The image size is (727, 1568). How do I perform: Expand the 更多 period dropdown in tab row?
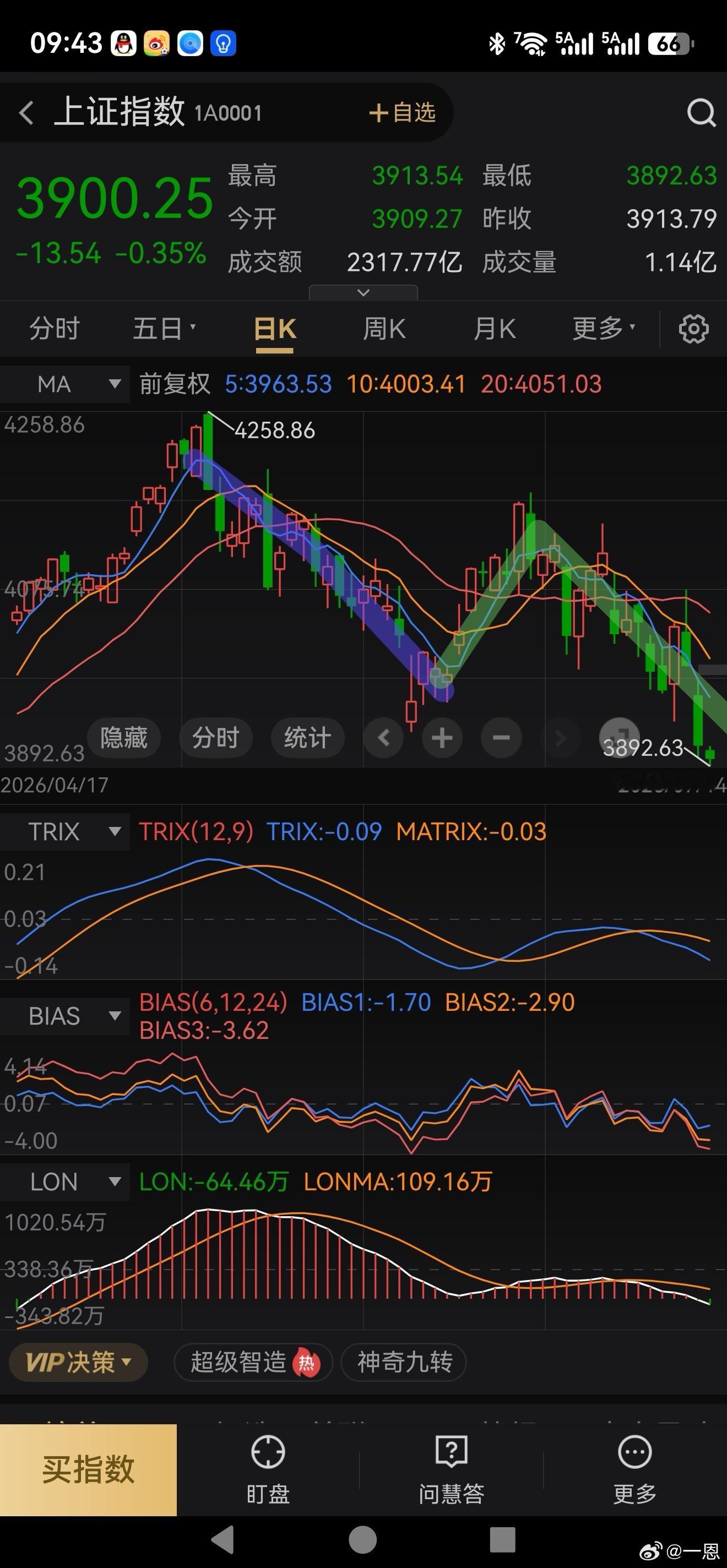point(604,329)
